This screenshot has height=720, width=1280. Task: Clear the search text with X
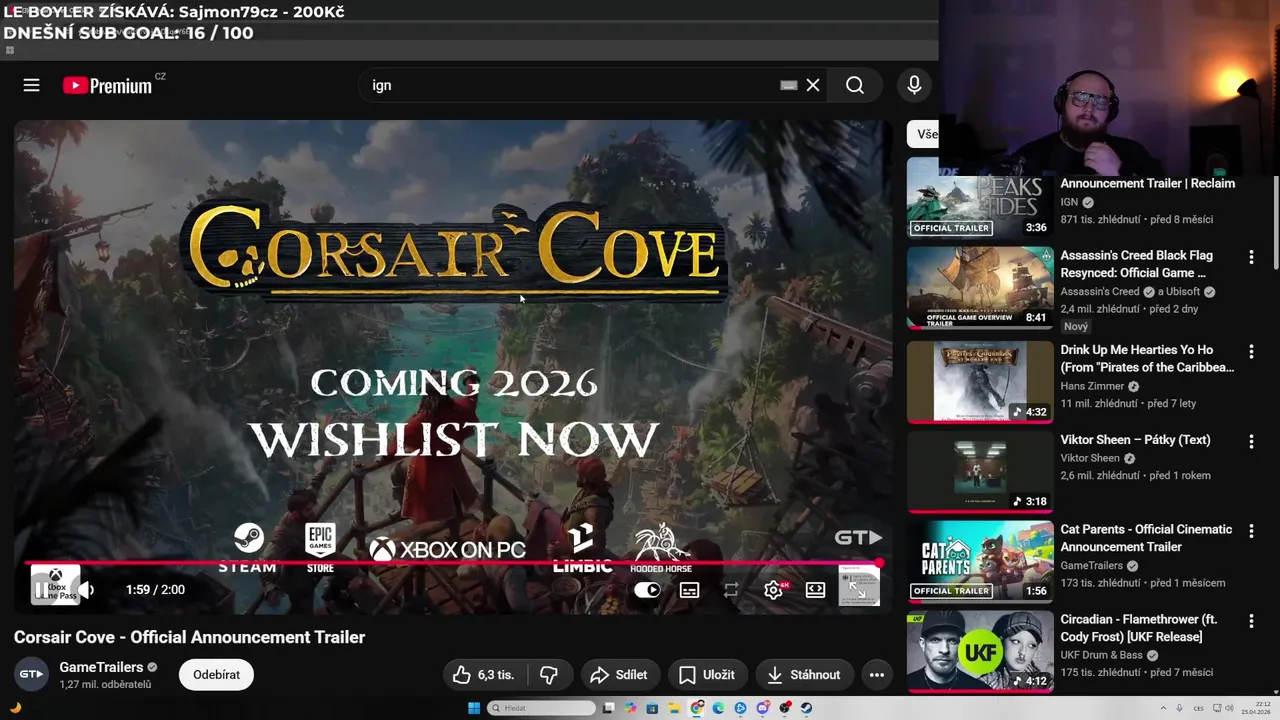tap(813, 85)
